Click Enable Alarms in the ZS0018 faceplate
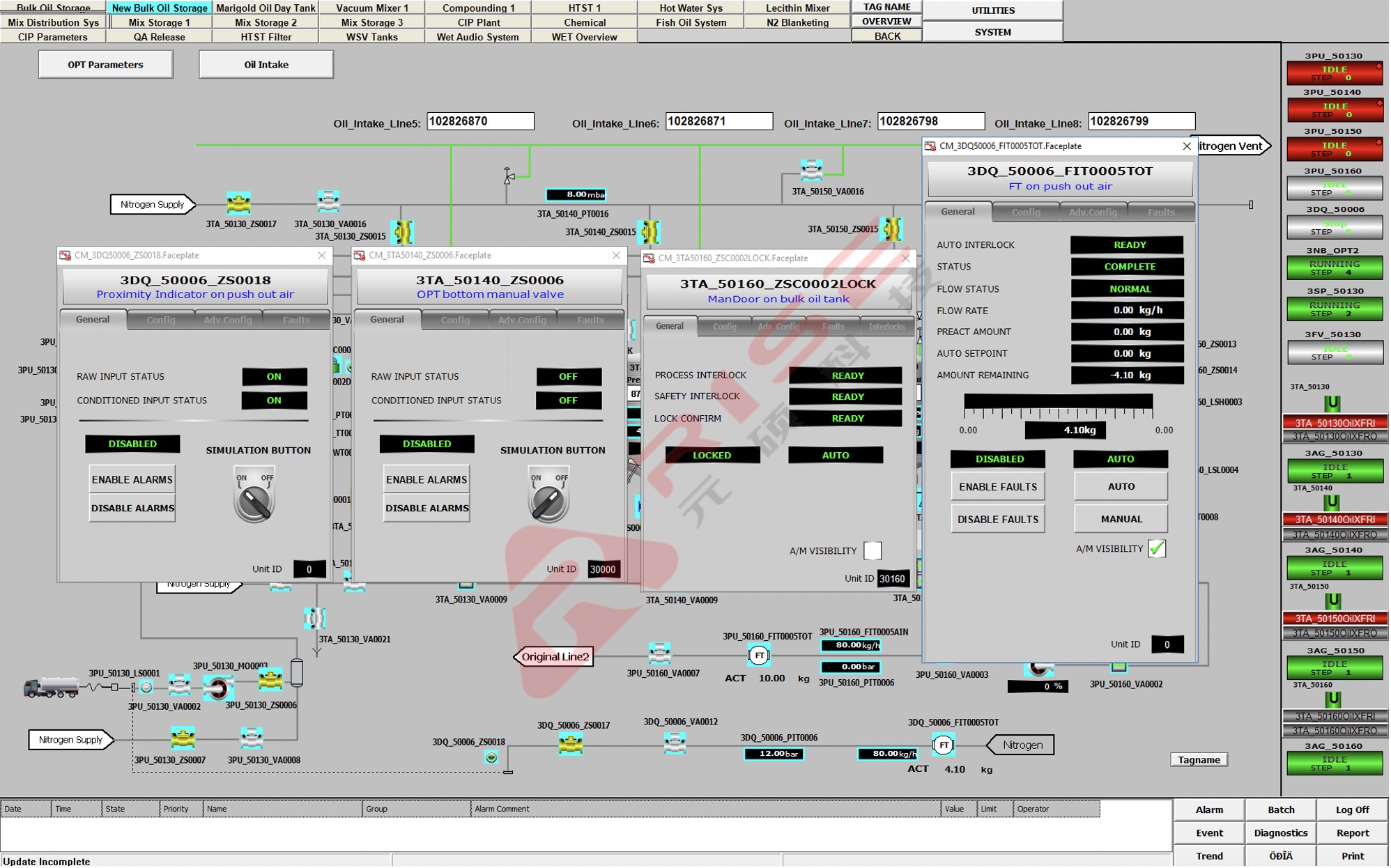The image size is (1391, 868). [132, 480]
